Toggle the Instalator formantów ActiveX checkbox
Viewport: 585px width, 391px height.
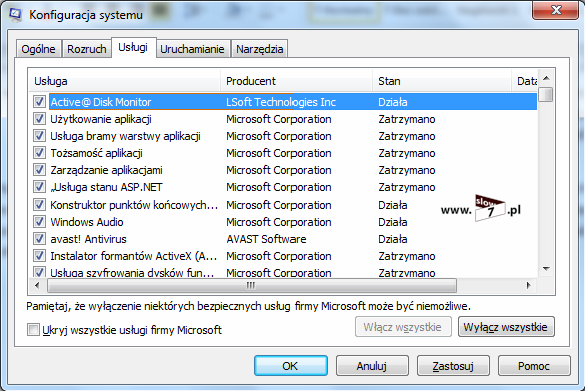pos(39,256)
